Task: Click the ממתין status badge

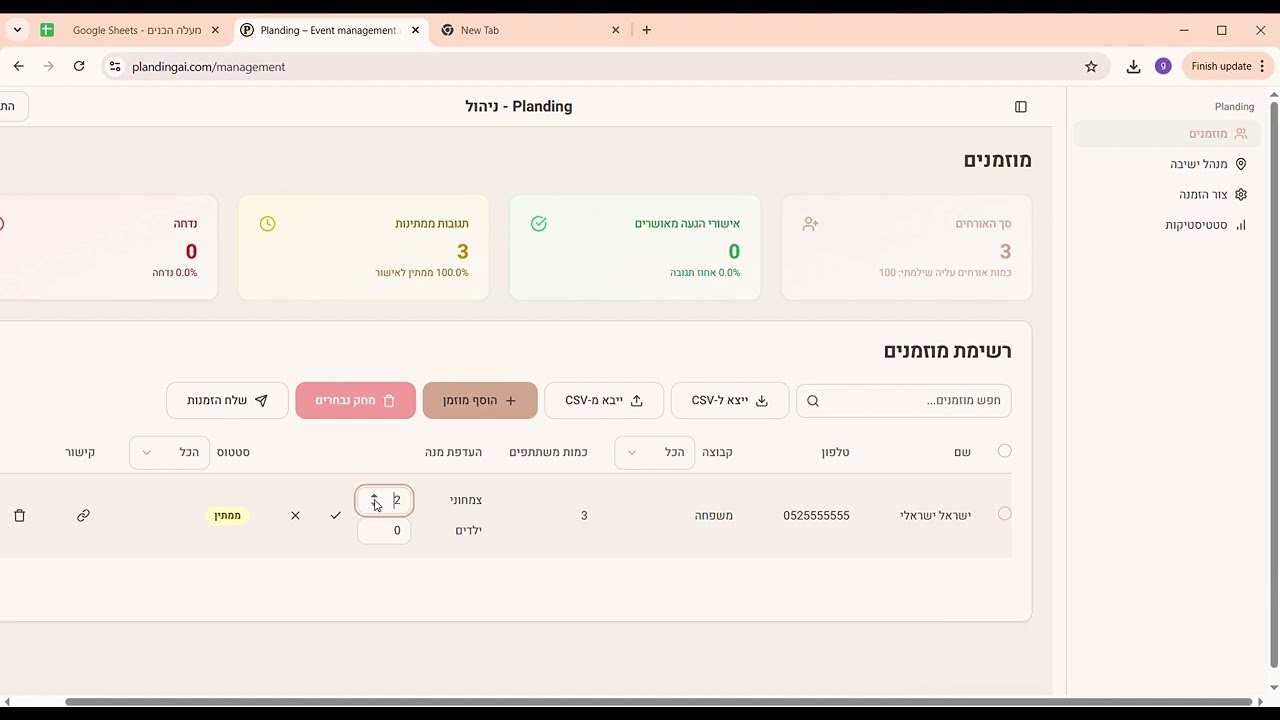Action: (228, 516)
